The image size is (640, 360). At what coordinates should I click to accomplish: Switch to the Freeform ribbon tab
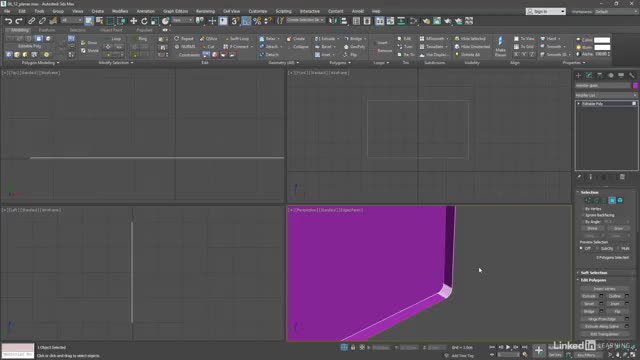tap(47, 30)
